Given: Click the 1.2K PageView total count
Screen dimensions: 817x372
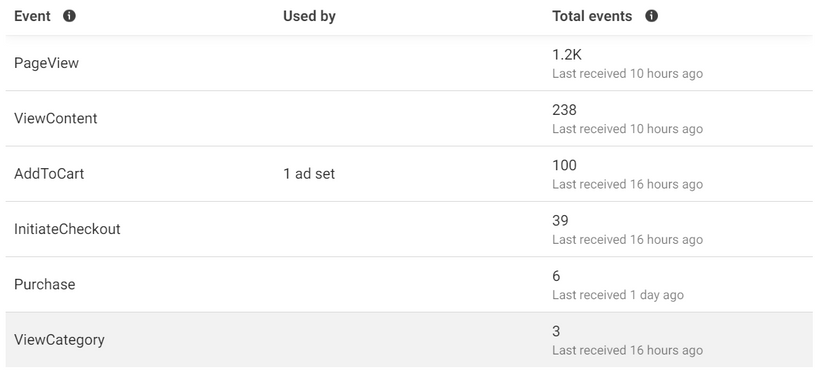Looking at the screenshot, I should [567, 55].
